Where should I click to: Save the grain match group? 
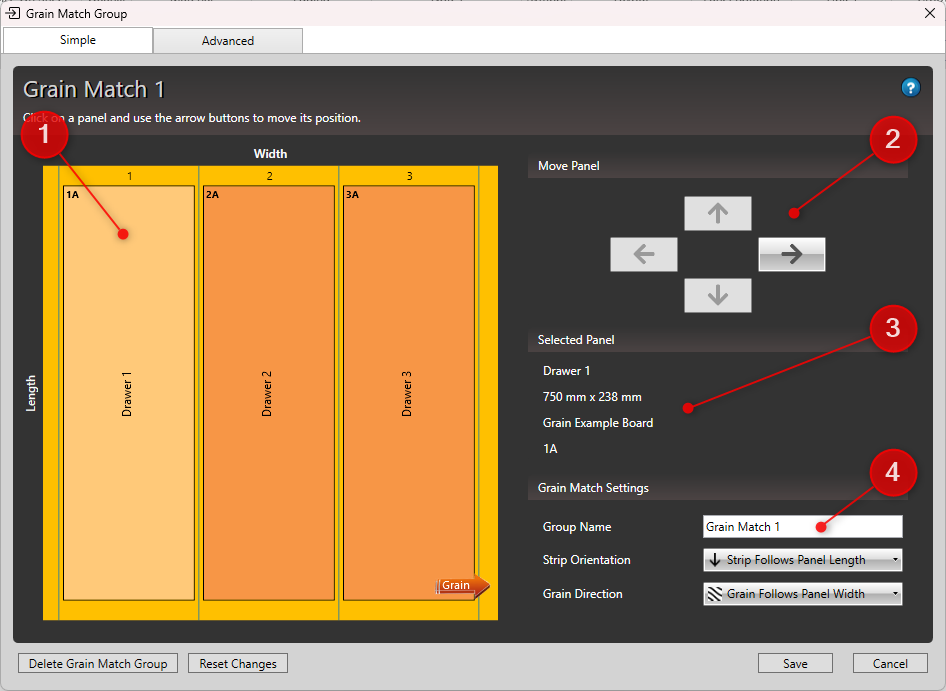click(795, 663)
